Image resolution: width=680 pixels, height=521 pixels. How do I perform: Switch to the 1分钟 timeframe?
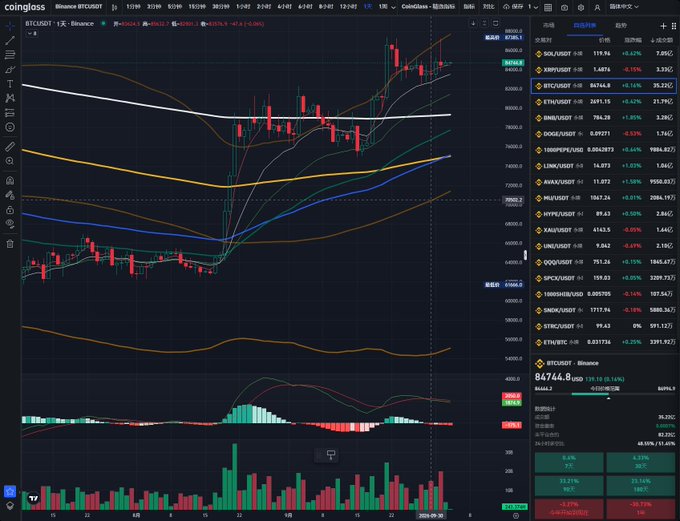click(x=133, y=7)
